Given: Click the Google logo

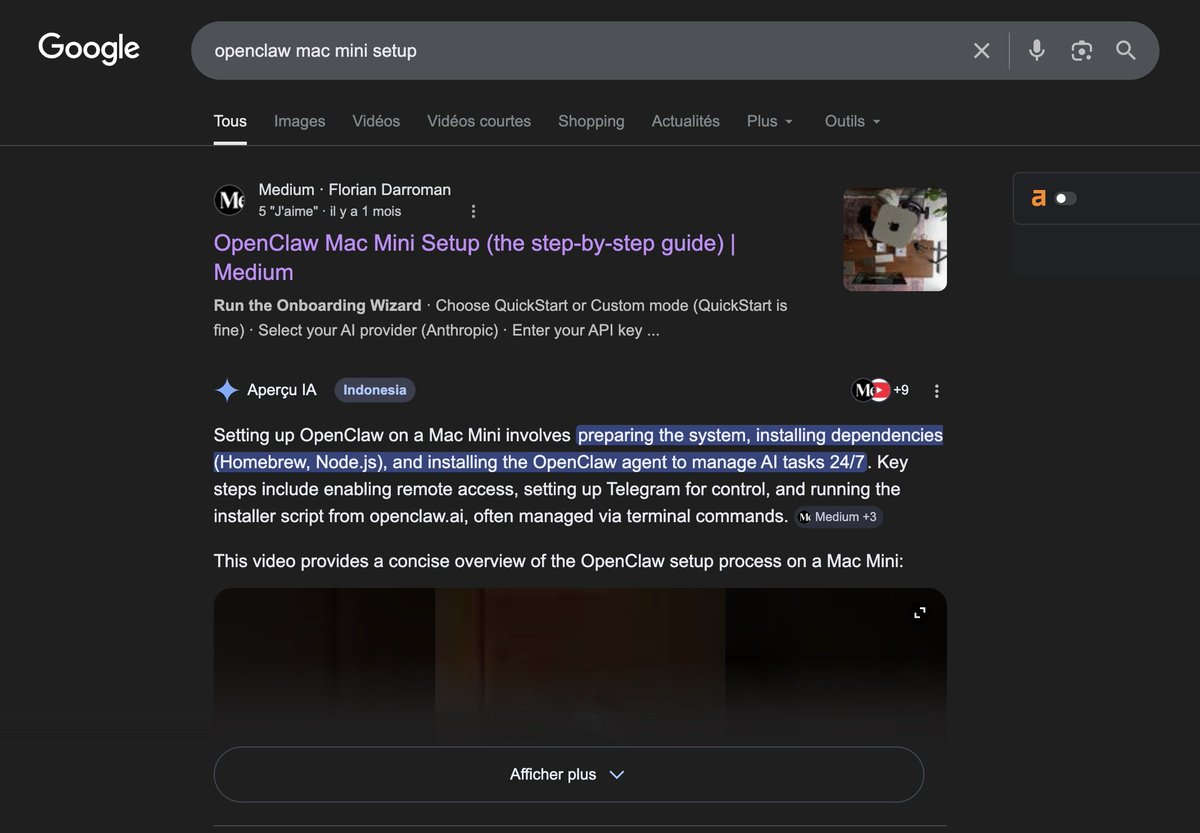Looking at the screenshot, I should [x=89, y=48].
